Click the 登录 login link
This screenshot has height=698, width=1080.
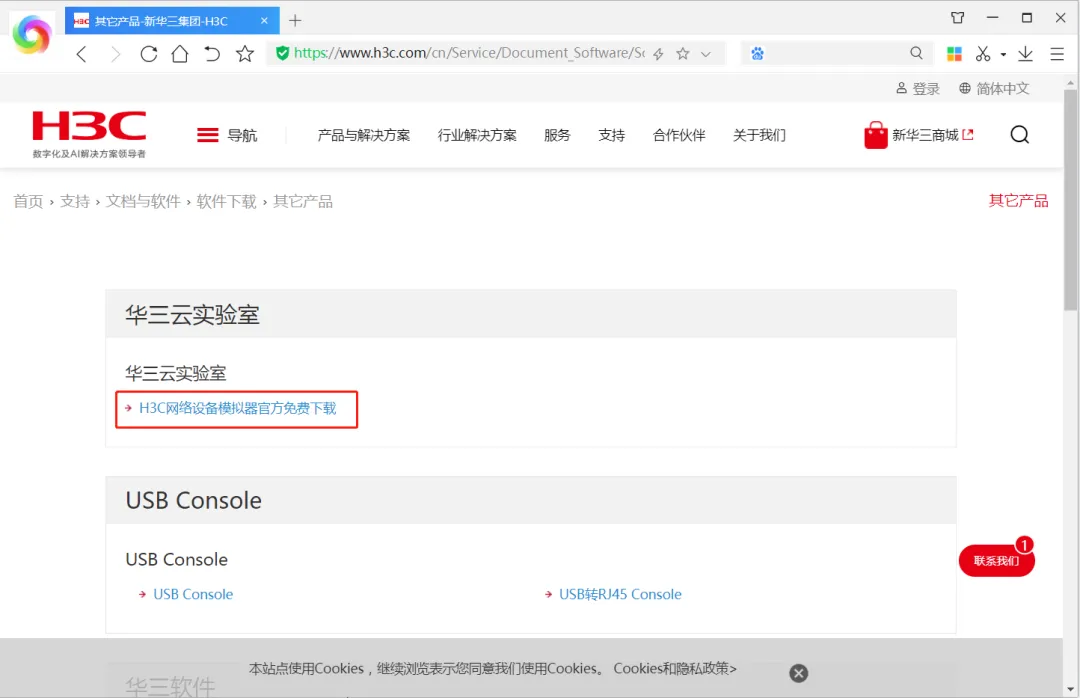coord(918,88)
